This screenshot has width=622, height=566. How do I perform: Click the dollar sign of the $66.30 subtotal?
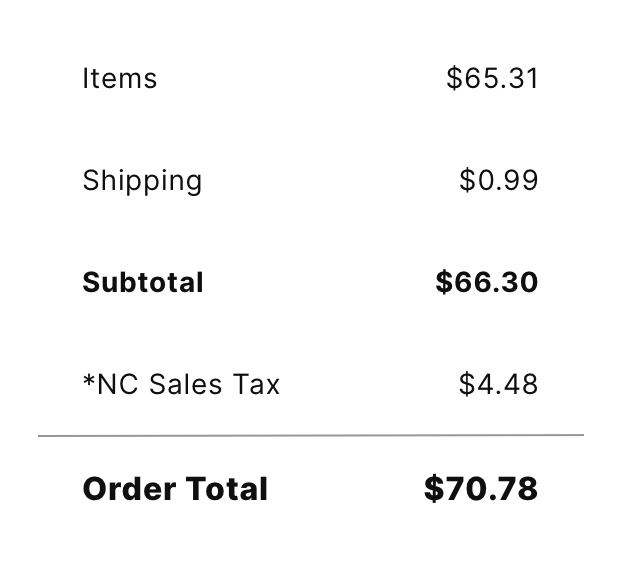444,282
